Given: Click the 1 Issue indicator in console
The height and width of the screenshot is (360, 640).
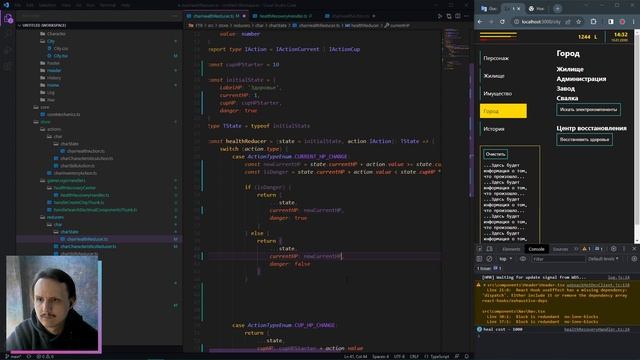Looking at the screenshot, I should pyautogui.click(x=489, y=268).
